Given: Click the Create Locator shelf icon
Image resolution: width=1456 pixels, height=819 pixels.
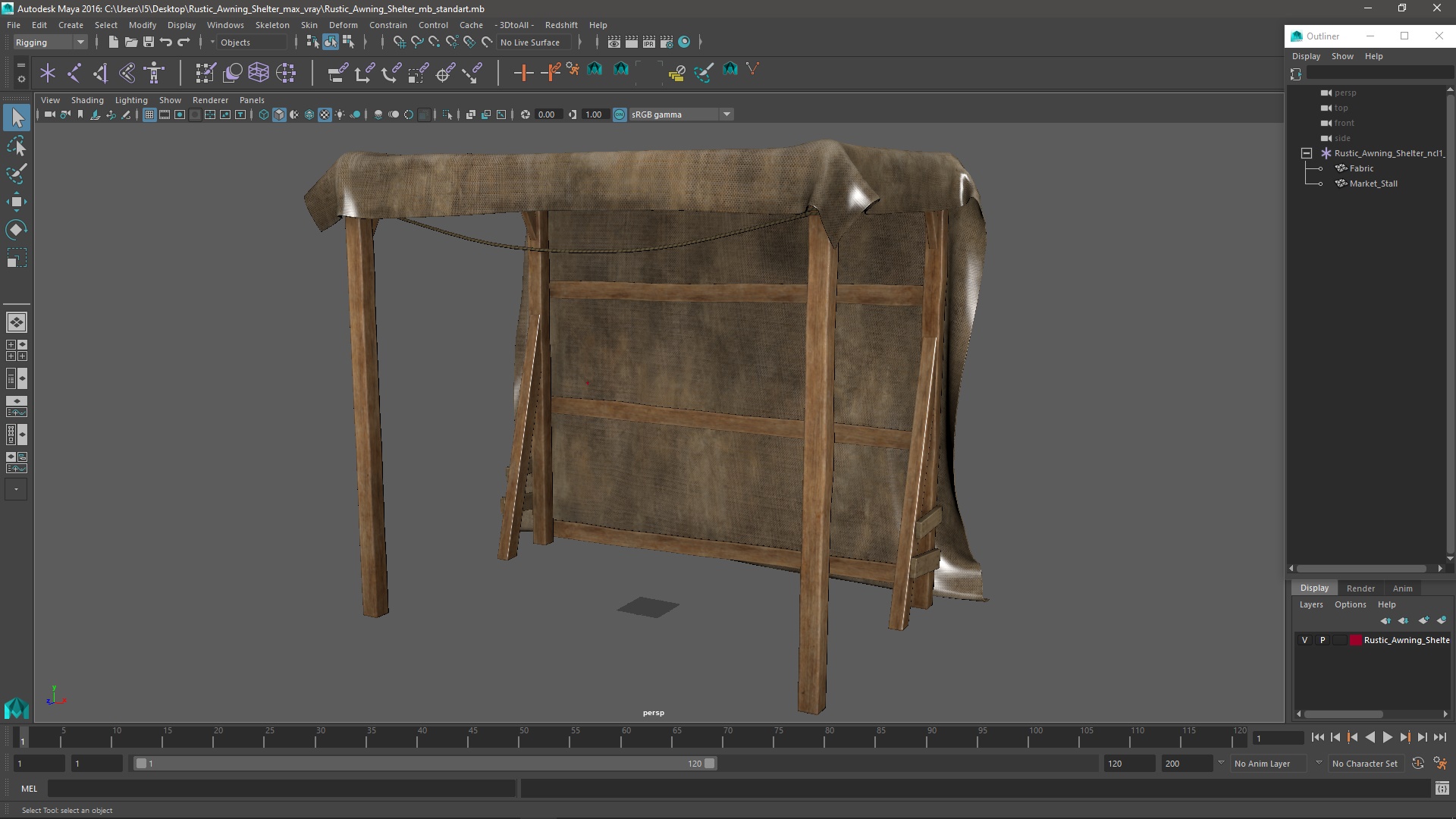Looking at the screenshot, I should 48,73.
